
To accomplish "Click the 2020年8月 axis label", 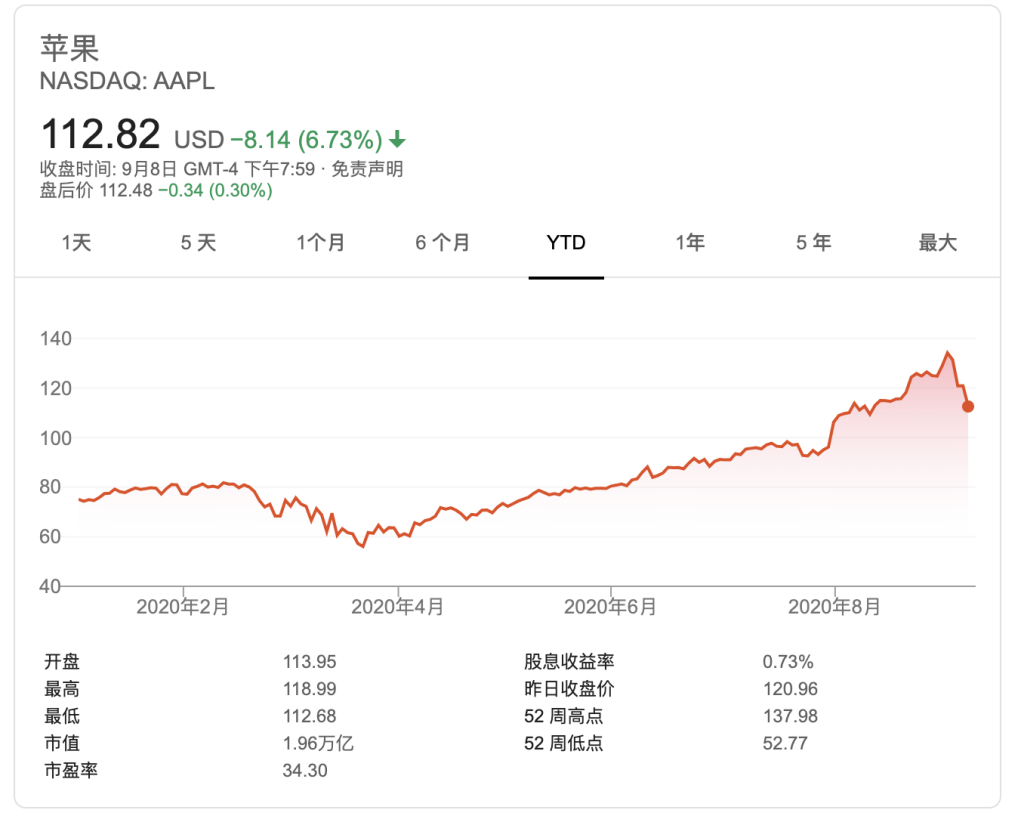I will (834, 606).
